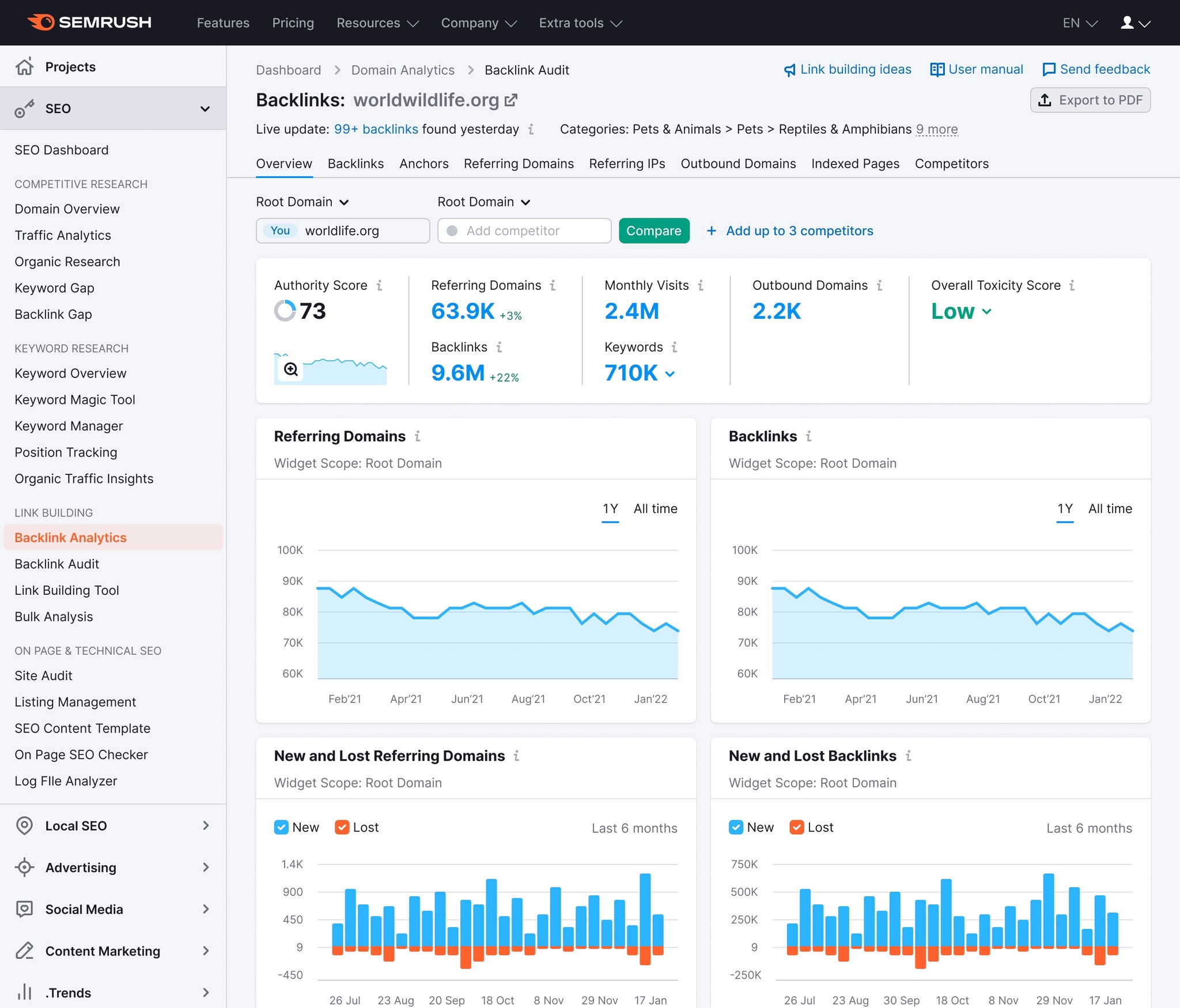Screen dimensions: 1180x1008
Task: Uncheck Lost in Referring Domains widget
Action: pos(342,827)
